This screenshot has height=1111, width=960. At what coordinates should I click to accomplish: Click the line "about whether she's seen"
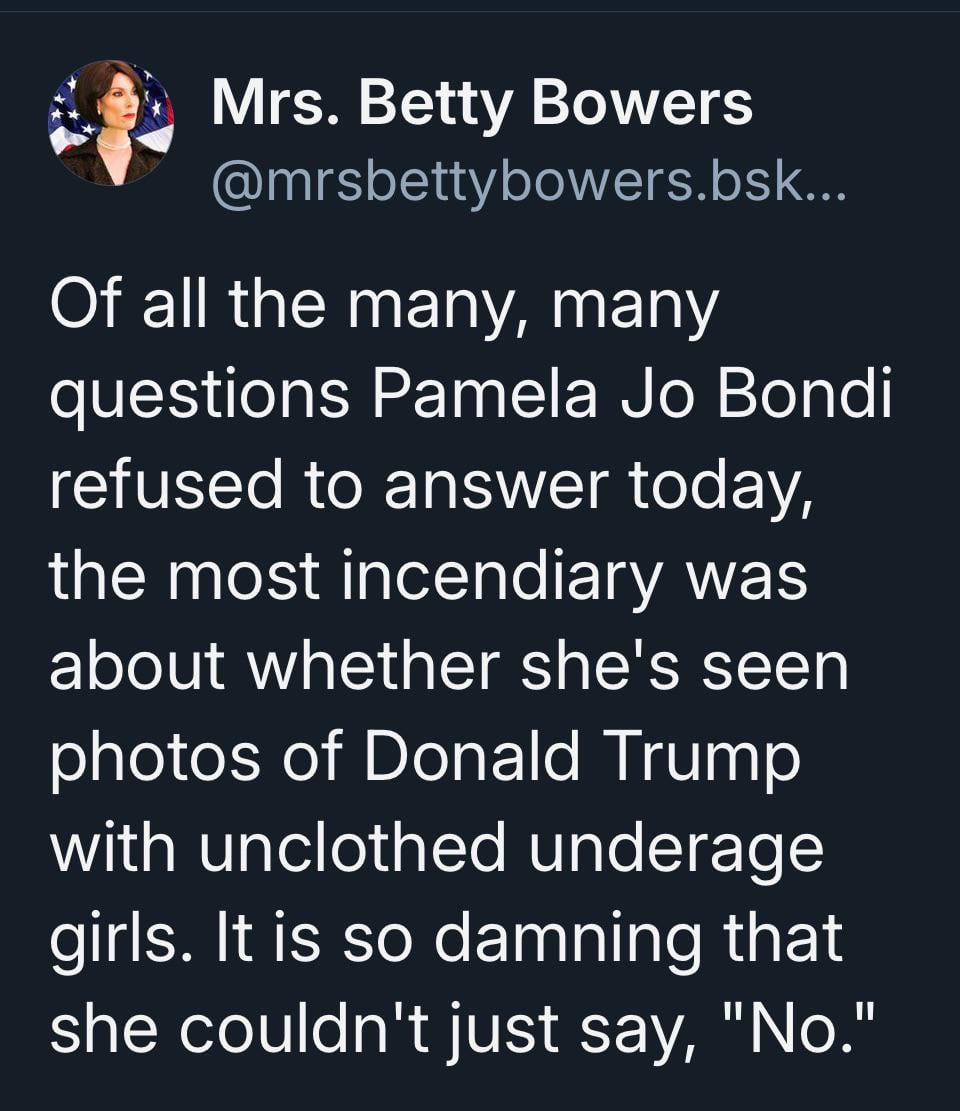tap(449, 667)
